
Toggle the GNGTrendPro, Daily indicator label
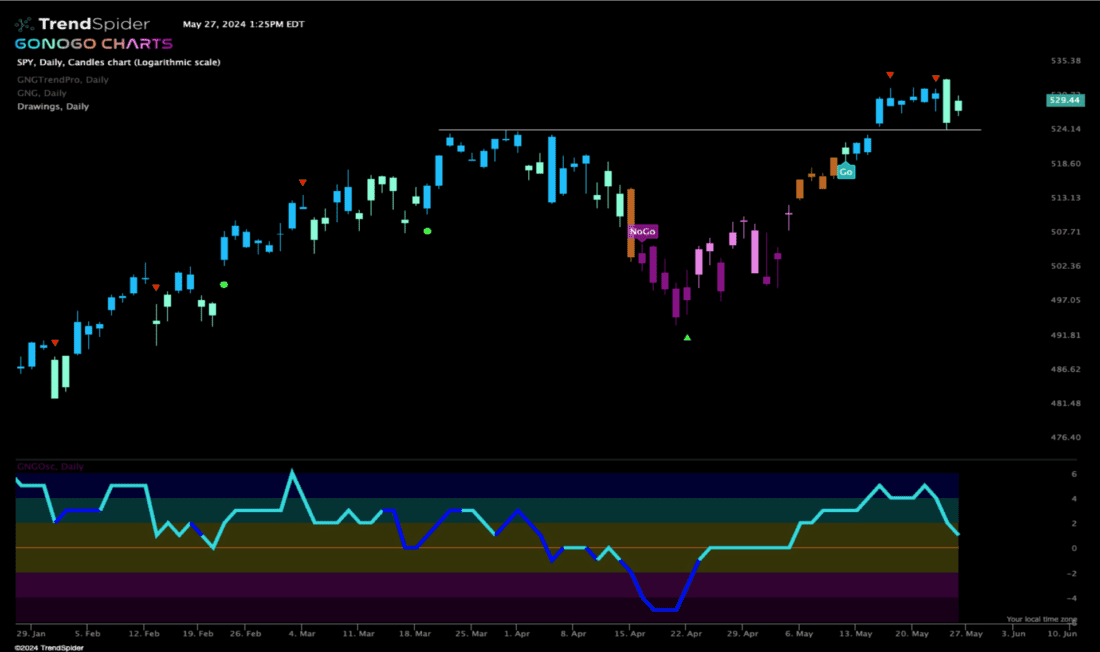tap(63, 79)
